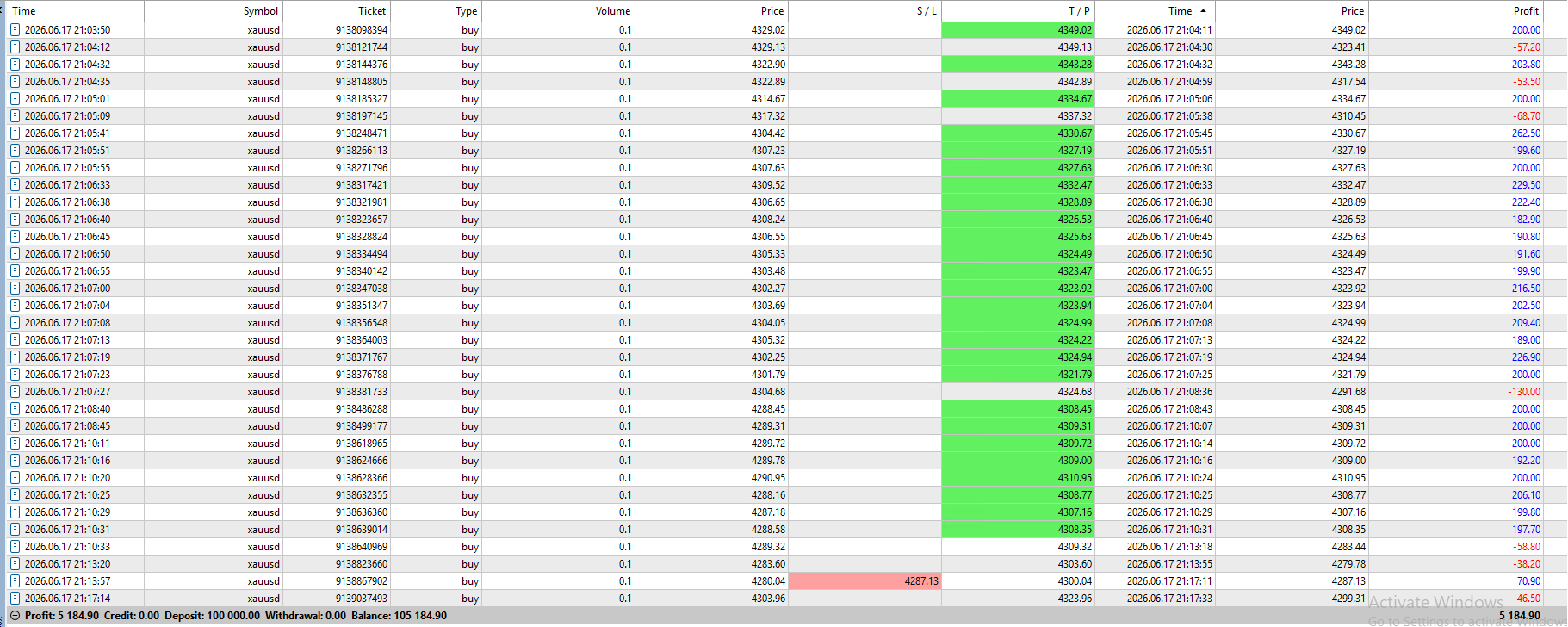Click the order icon of the 21:07:19 row
Image resolution: width=1568 pixels, height=627 pixels.
15,357
